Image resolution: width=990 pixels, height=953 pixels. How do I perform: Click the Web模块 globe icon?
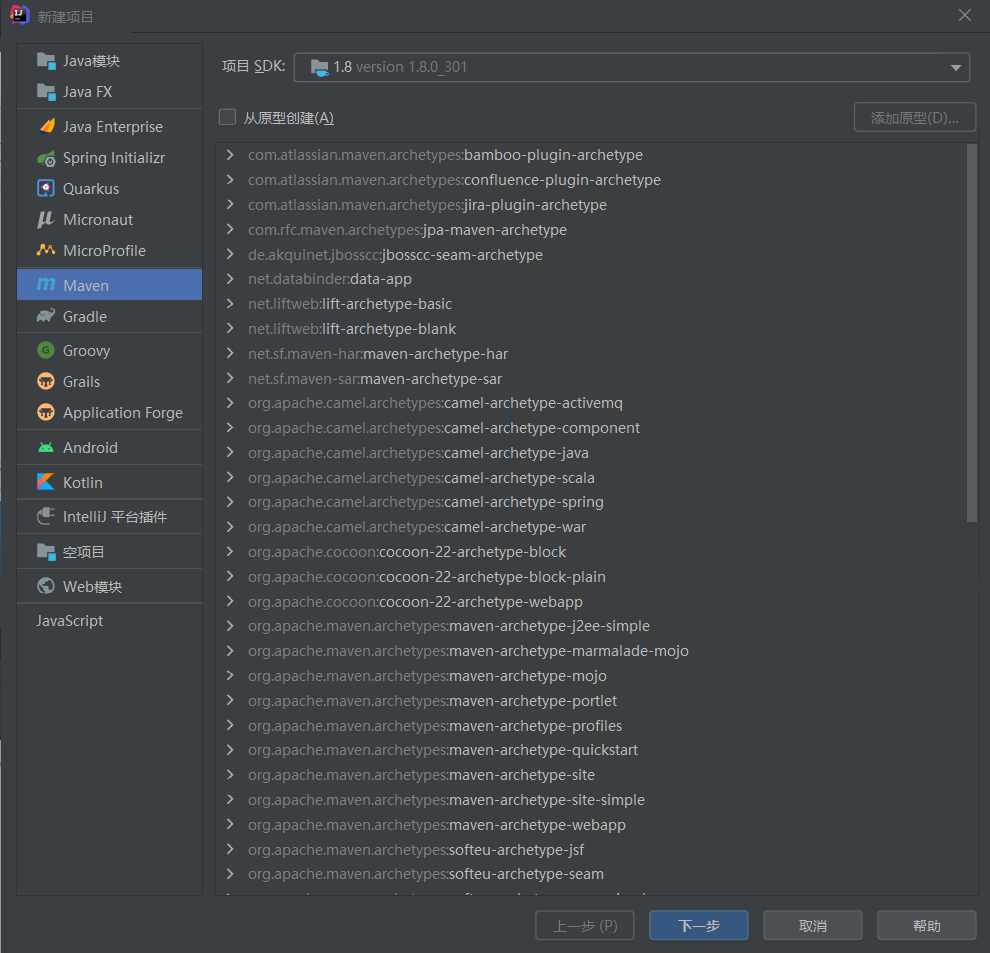46,586
